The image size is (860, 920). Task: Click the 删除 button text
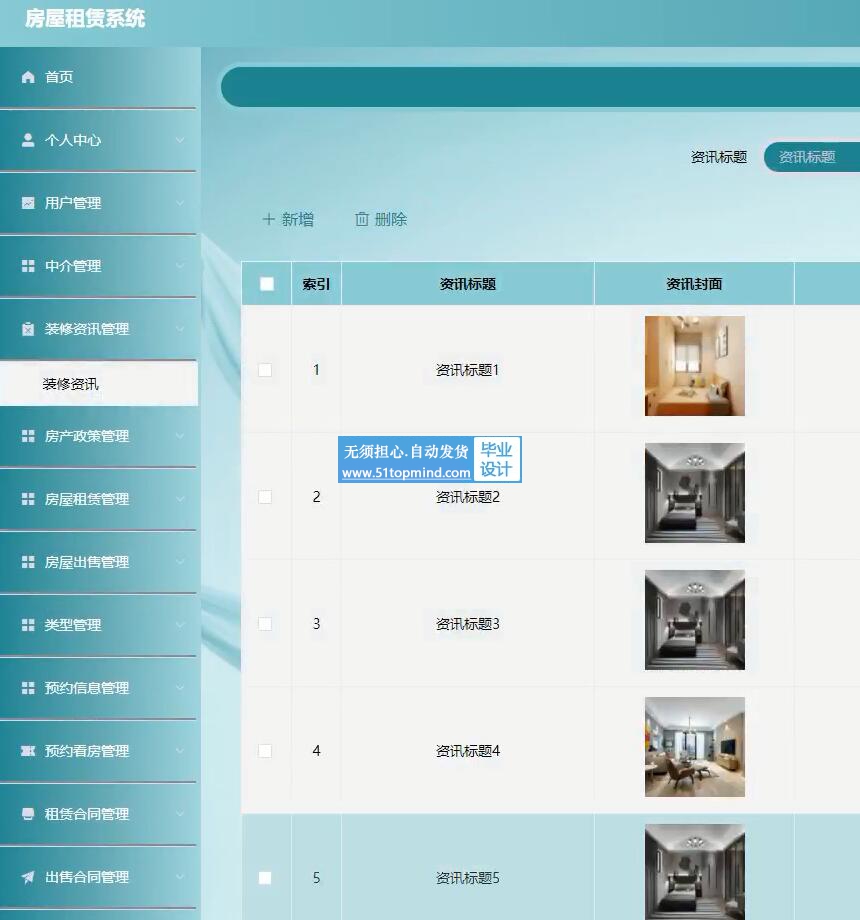pyautogui.click(x=391, y=219)
